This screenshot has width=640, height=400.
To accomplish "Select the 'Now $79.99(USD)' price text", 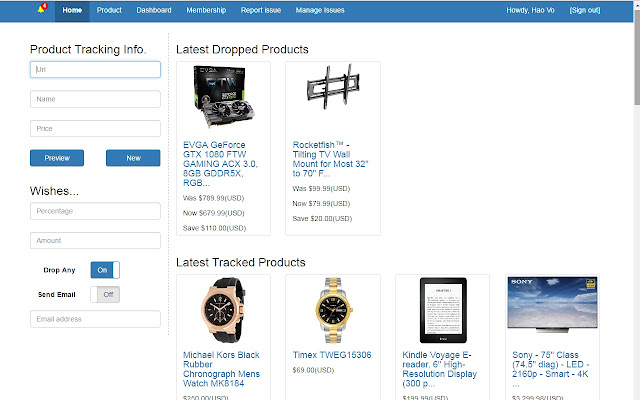I will [321, 204].
